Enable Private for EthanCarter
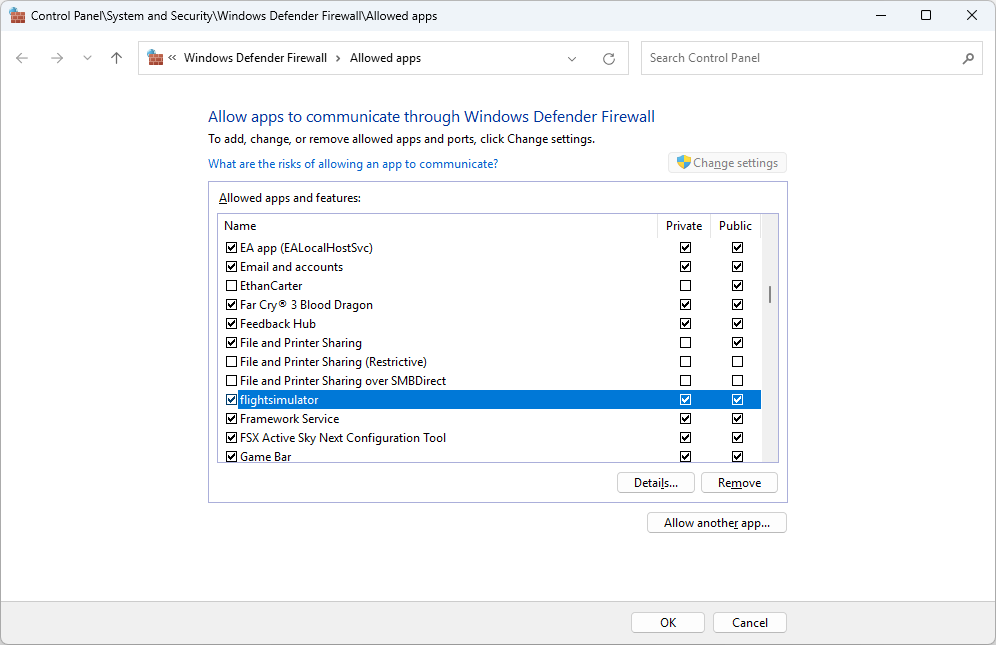This screenshot has height=645, width=996. click(x=685, y=286)
